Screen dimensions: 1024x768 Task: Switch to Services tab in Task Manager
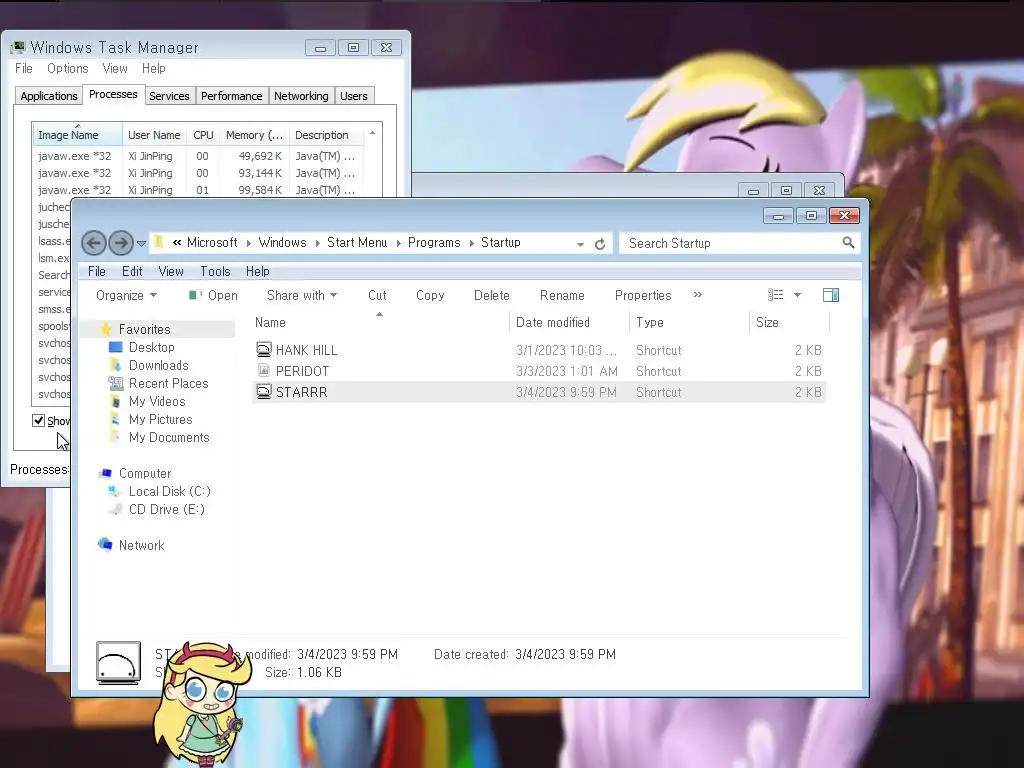point(169,96)
